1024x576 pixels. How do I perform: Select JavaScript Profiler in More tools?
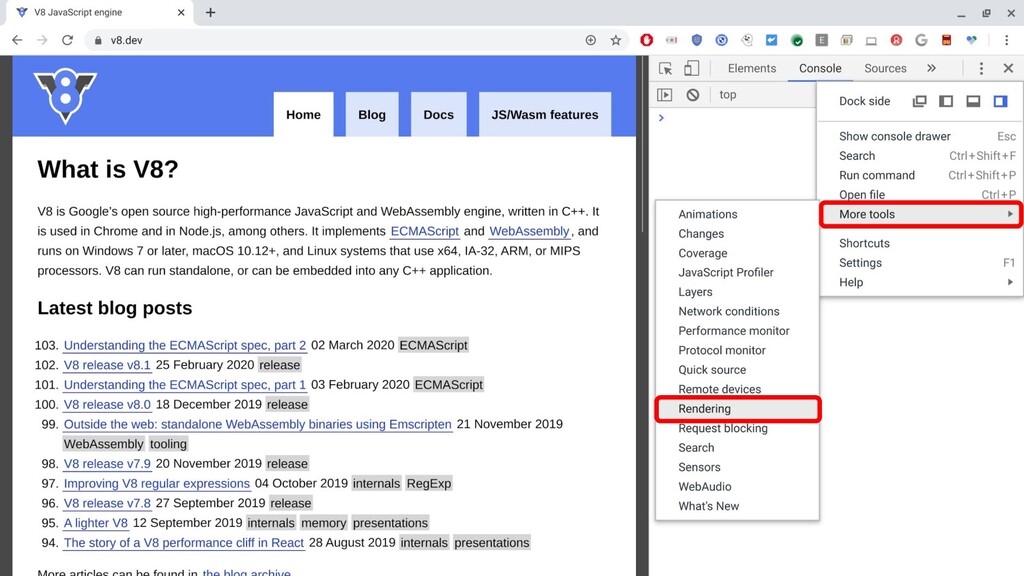click(x=737, y=272)
